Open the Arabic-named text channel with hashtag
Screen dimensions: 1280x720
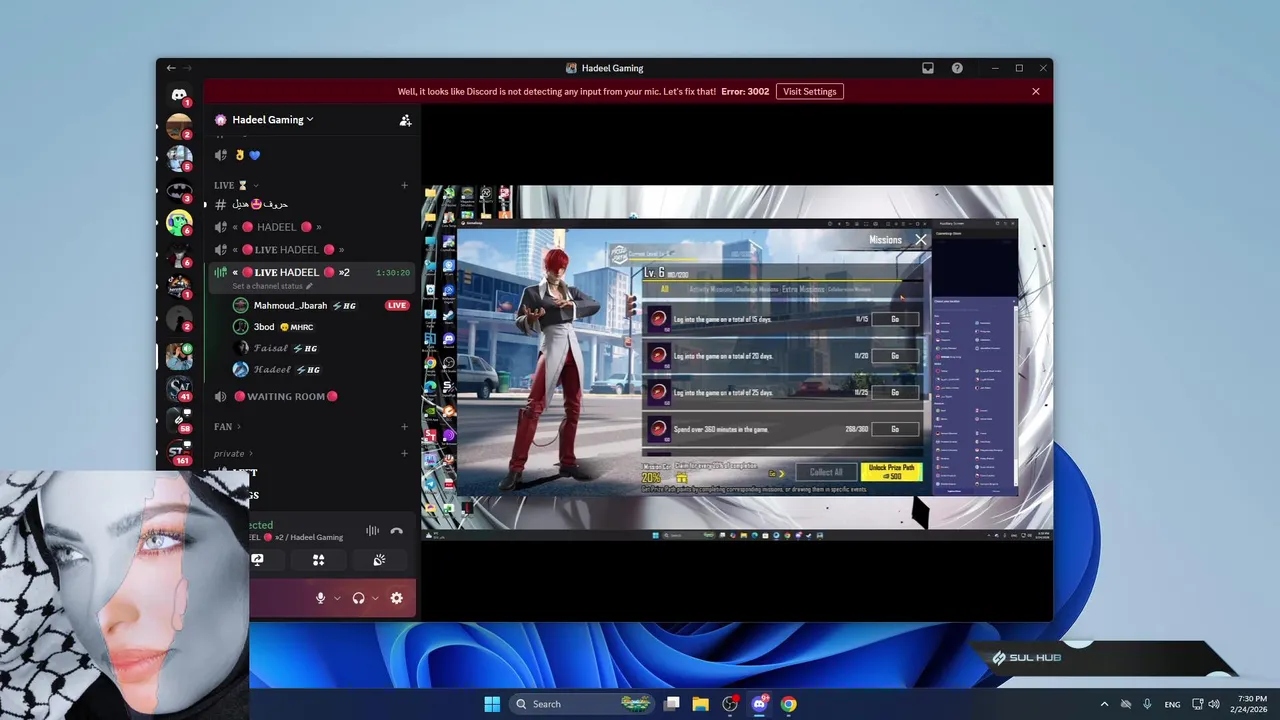click(x=311, y=204)
